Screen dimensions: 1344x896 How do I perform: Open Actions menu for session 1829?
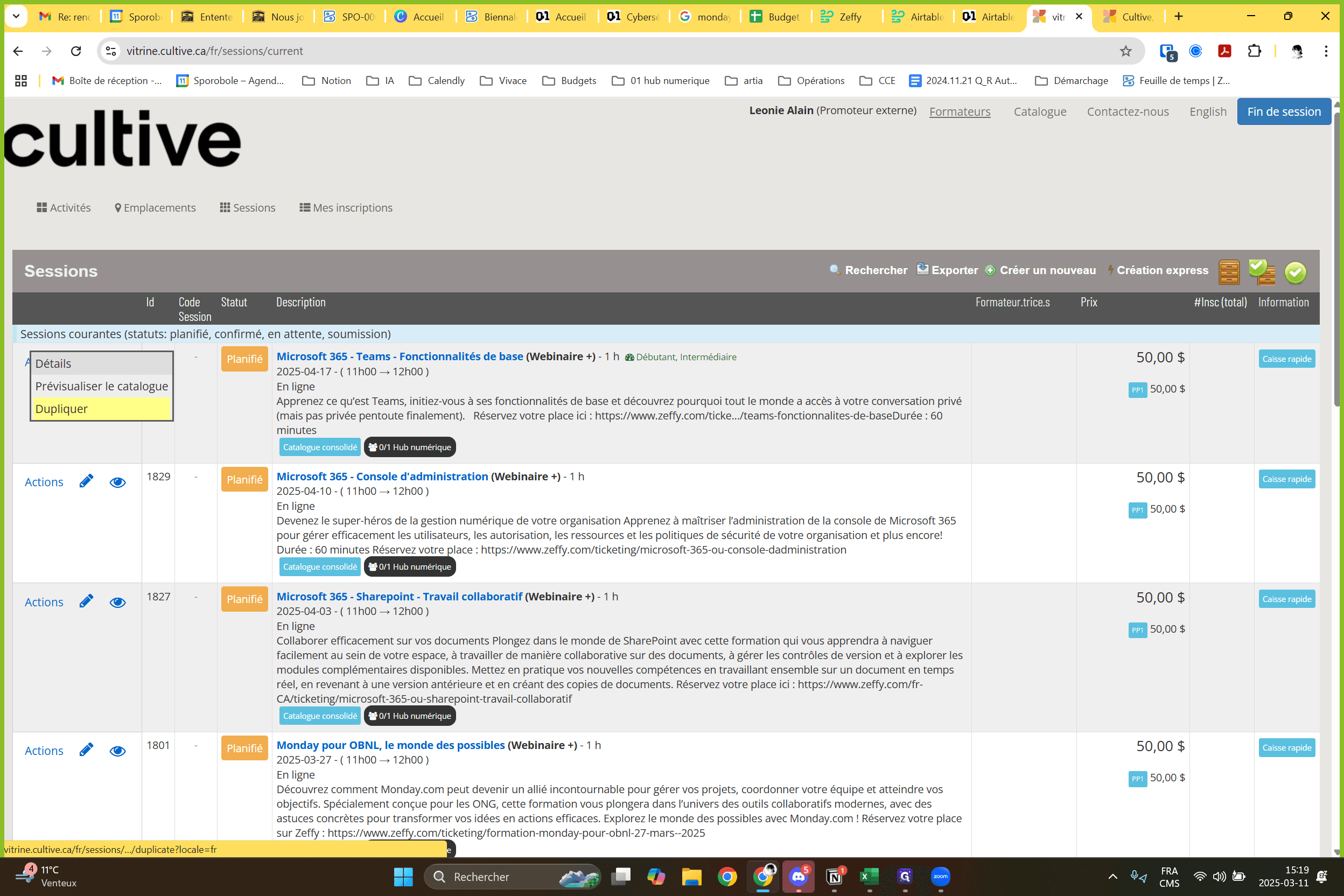(44, 482)
